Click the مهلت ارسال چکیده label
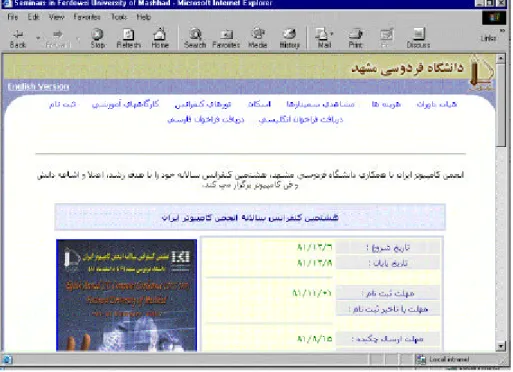Screen dimensions: 513x372 [x=388, y=339]
